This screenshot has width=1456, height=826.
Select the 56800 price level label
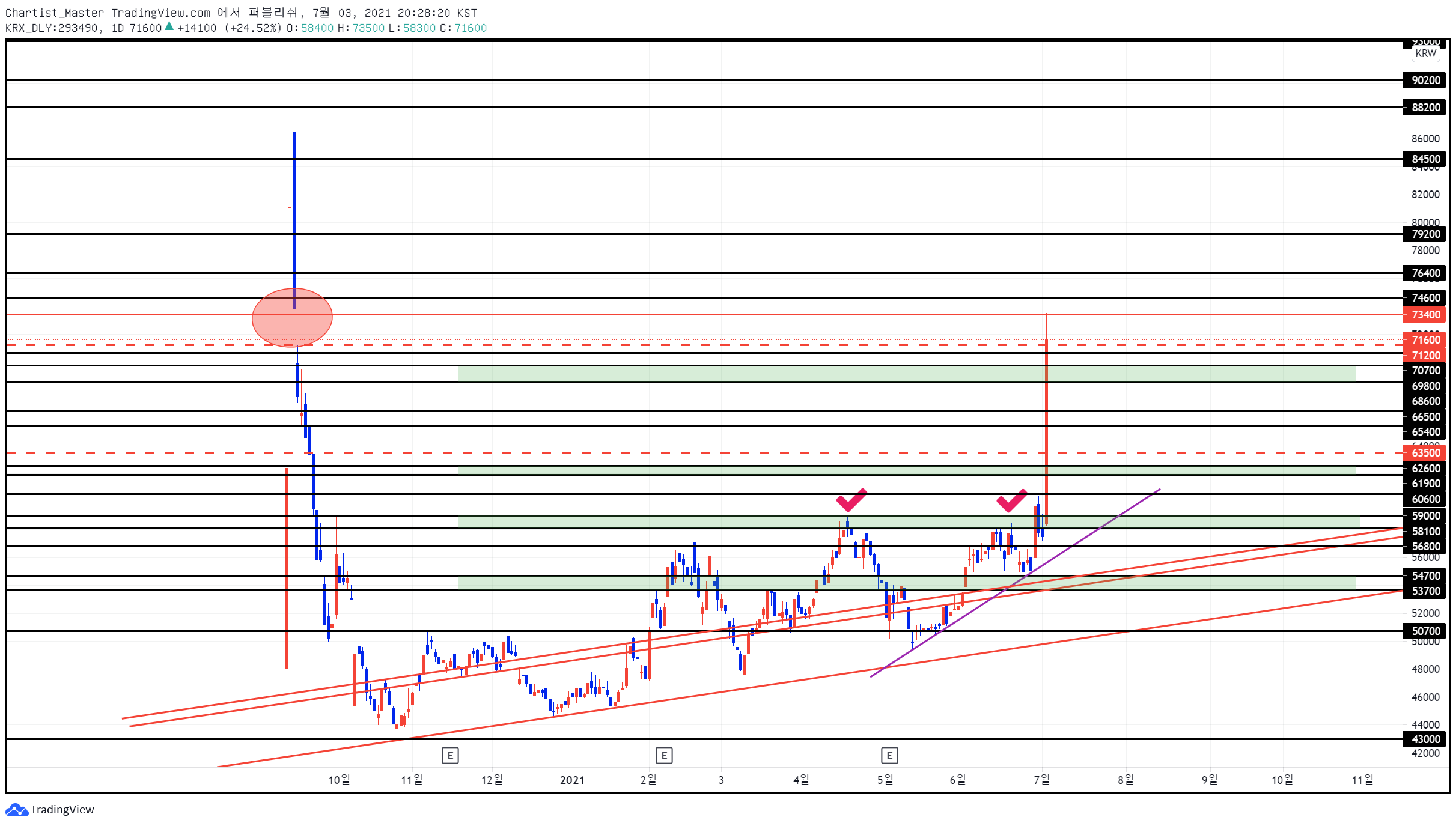(x=1424, y=546)
